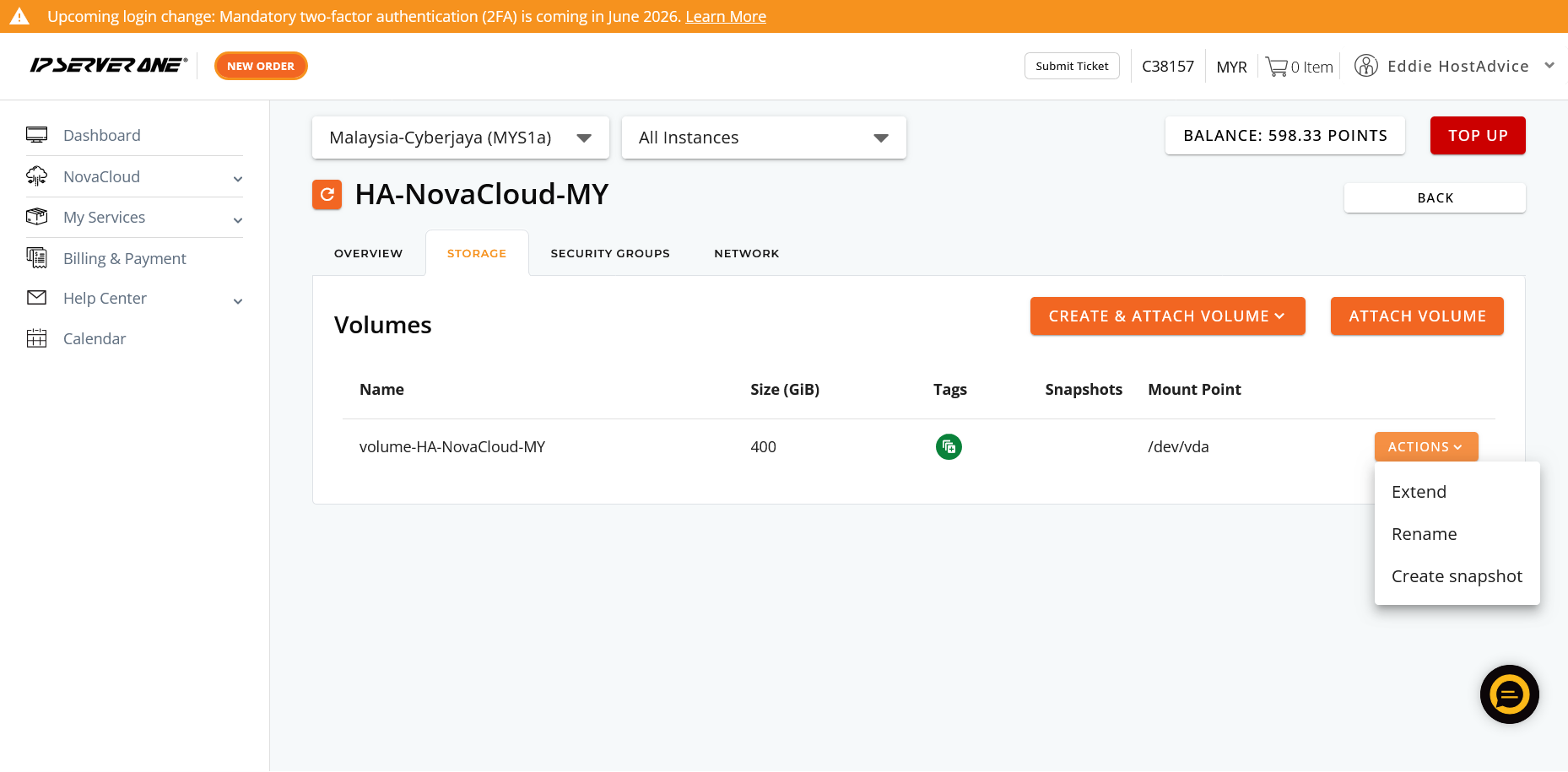The width and height of the screenshot is (1568, 772).
Task: Expand the Help Center sidebar menu
Action: 238,301
